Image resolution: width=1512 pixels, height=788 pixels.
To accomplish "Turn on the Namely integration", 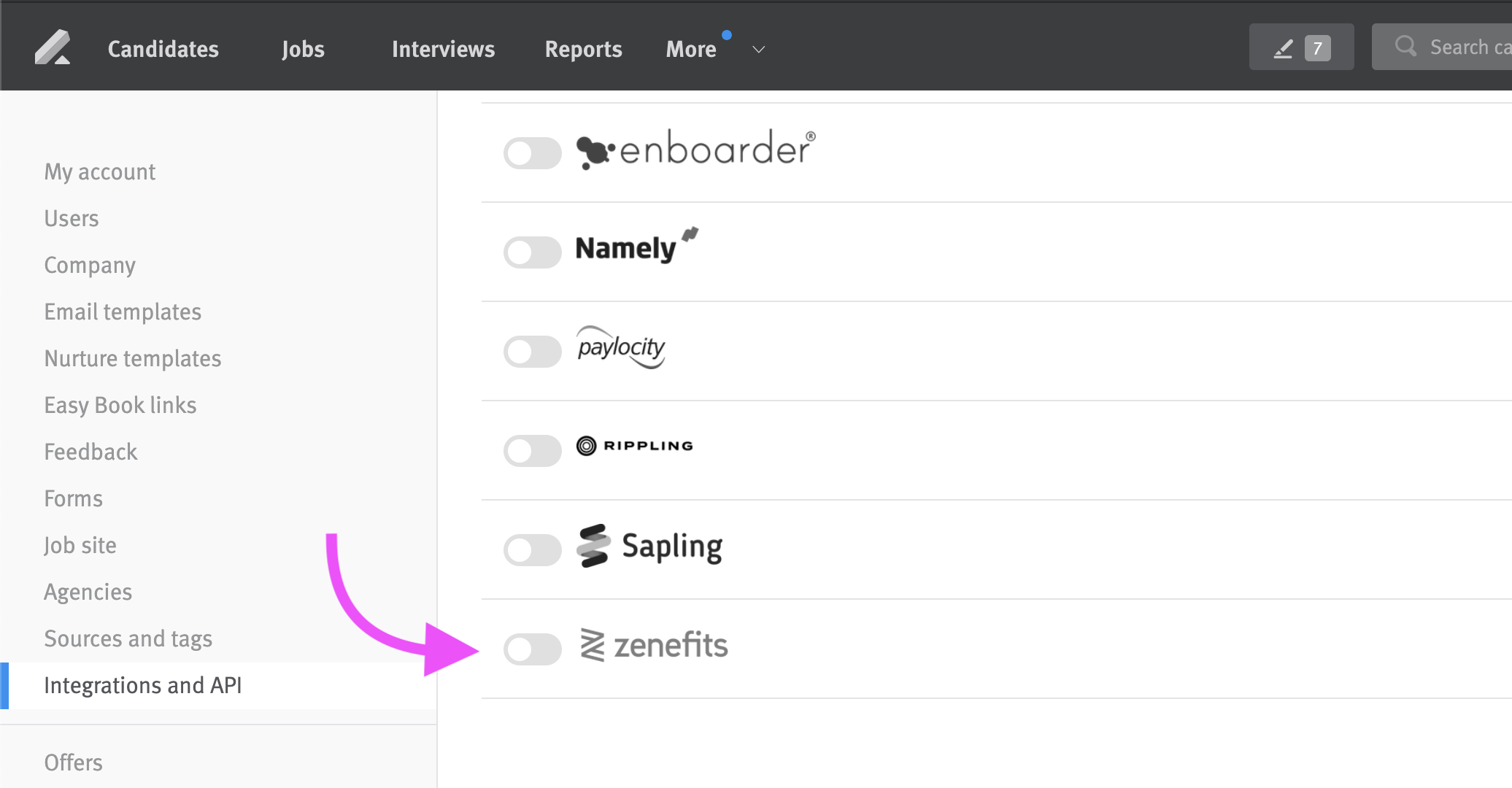I will click(x=533, y=252).
